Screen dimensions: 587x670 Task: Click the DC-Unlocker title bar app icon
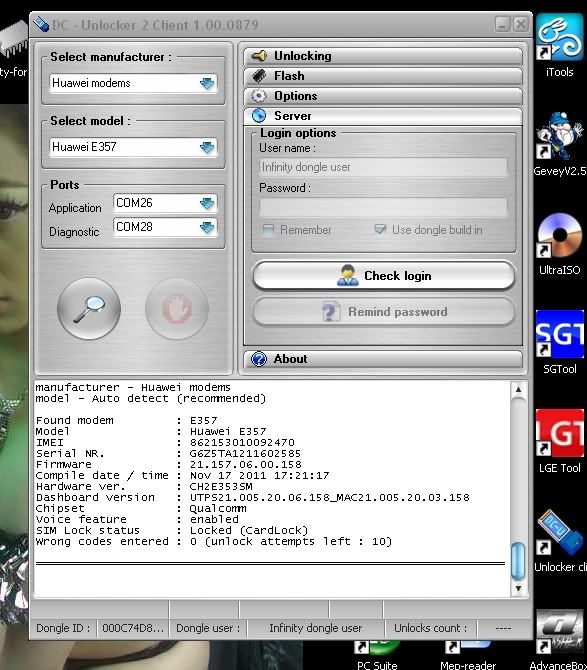pyautogui.click(x=41, y=24)
